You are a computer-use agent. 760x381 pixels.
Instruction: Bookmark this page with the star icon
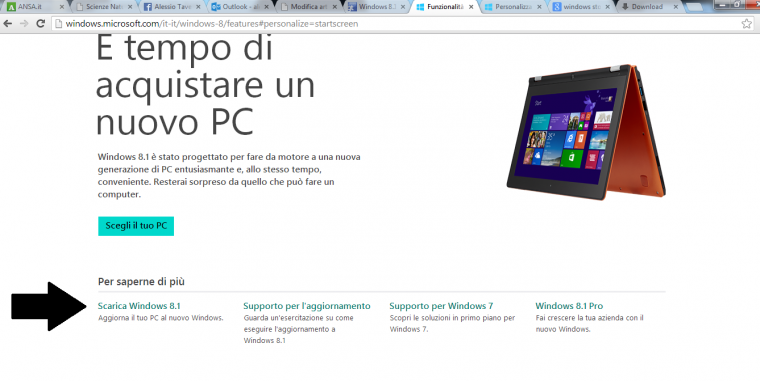(x=747, y=23)
